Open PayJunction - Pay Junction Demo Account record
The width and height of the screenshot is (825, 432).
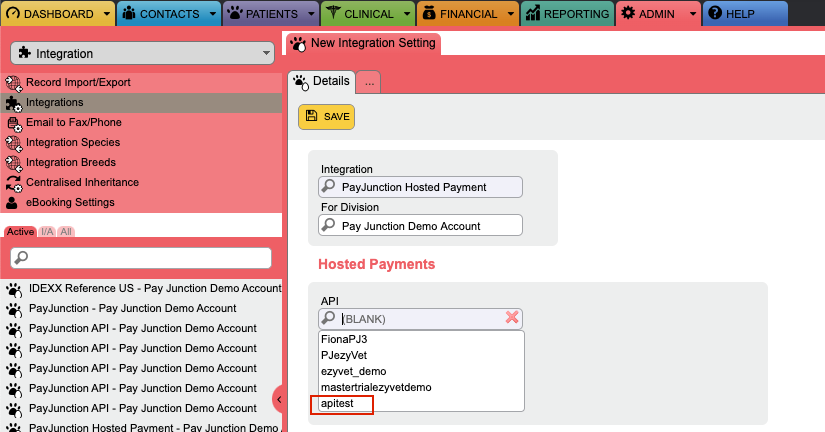133,308
